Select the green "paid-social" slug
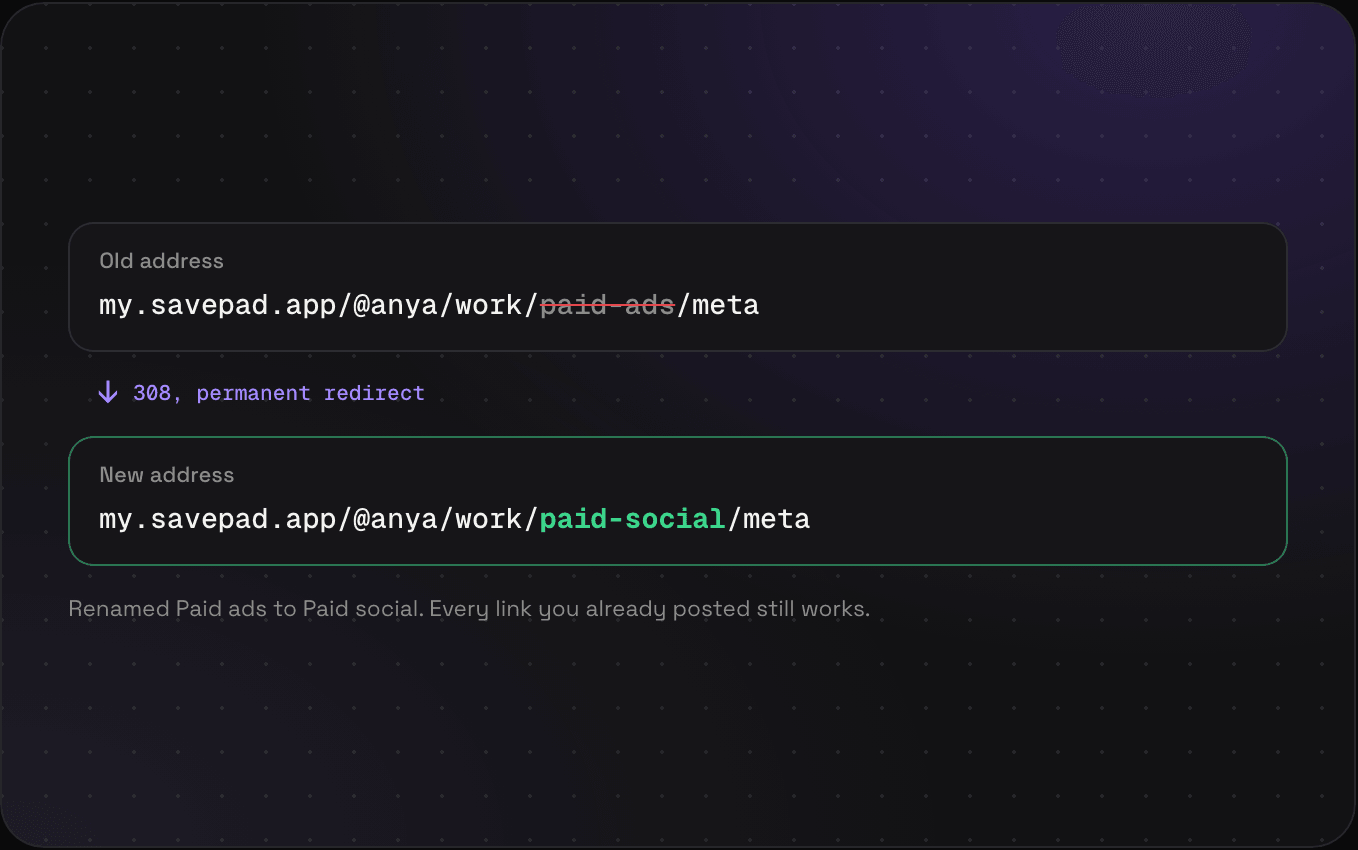 [x=633, y=519]
